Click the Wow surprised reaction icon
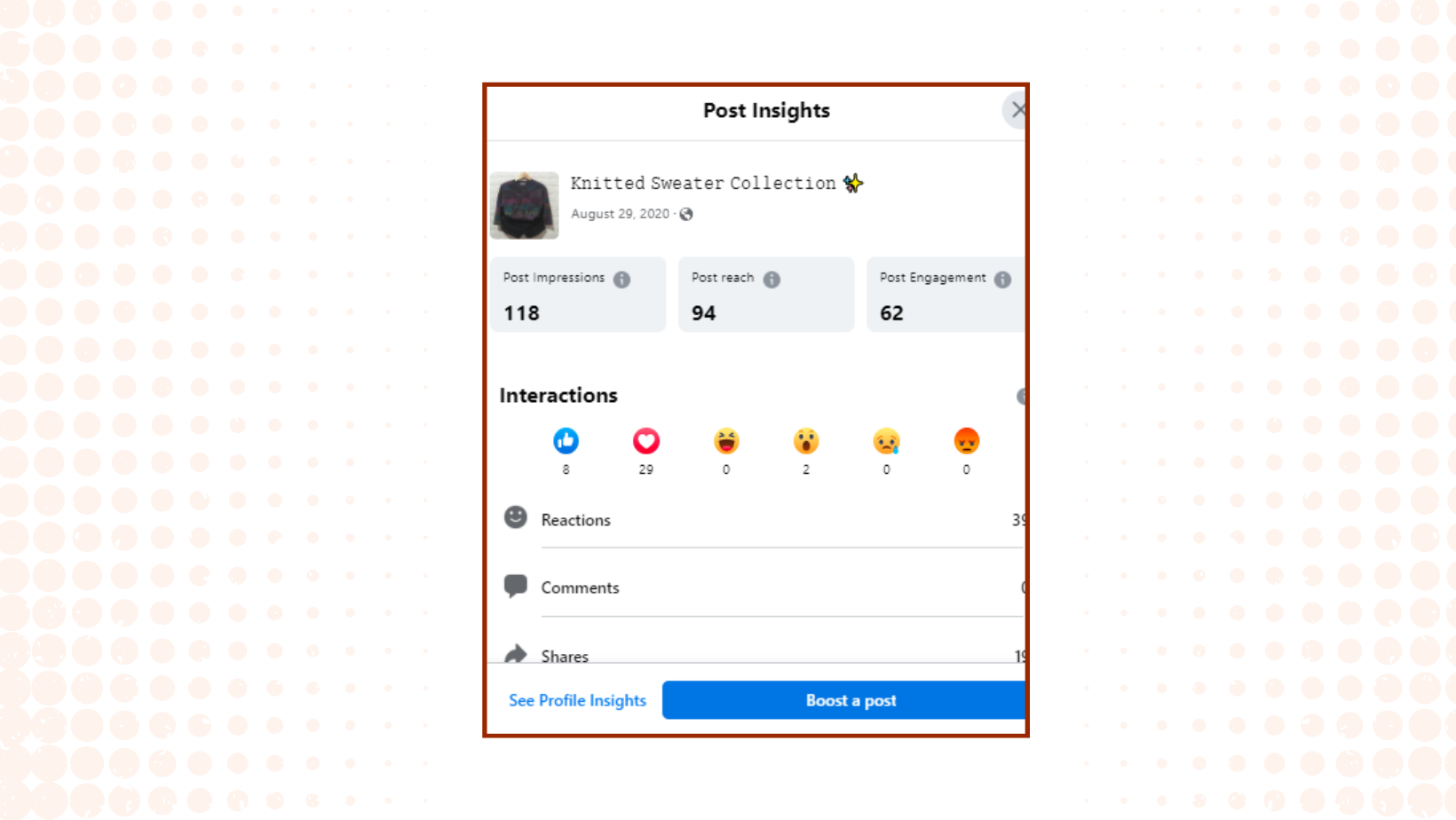This screenshot has height=820, width=1456. 806,441
